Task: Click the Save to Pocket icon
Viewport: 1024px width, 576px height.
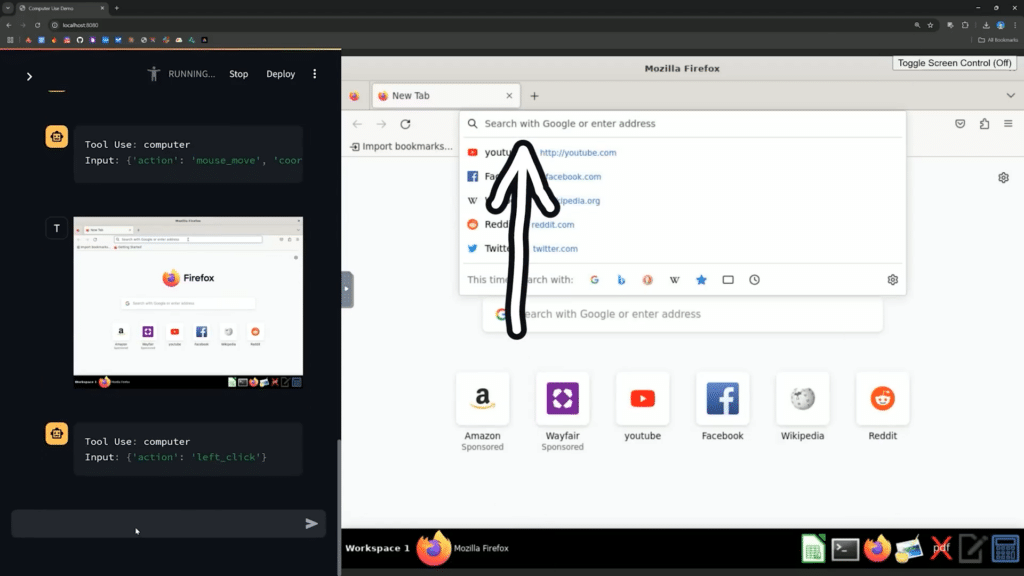Action: coord(960,124)
